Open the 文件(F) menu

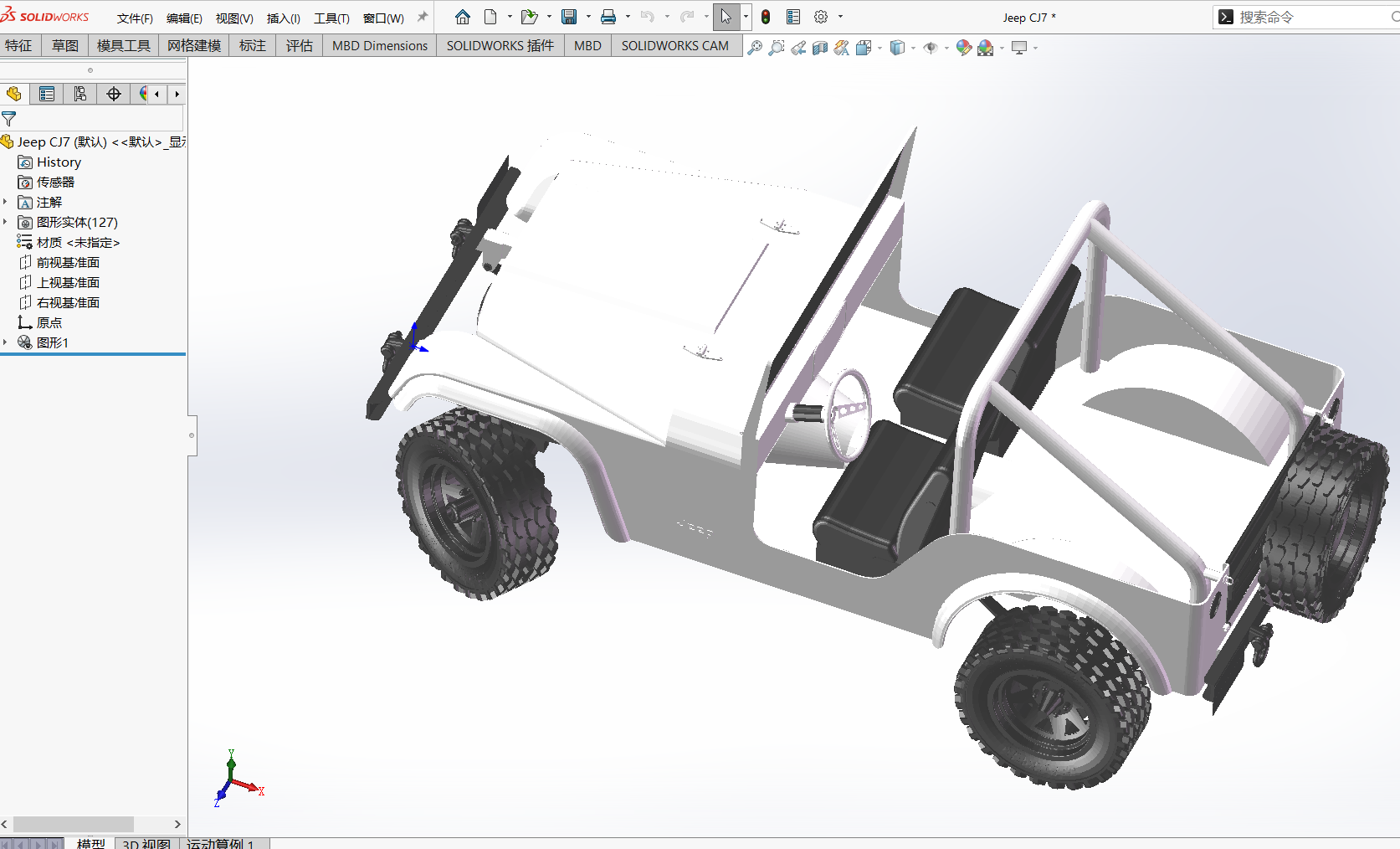click(x=135, y=18)
